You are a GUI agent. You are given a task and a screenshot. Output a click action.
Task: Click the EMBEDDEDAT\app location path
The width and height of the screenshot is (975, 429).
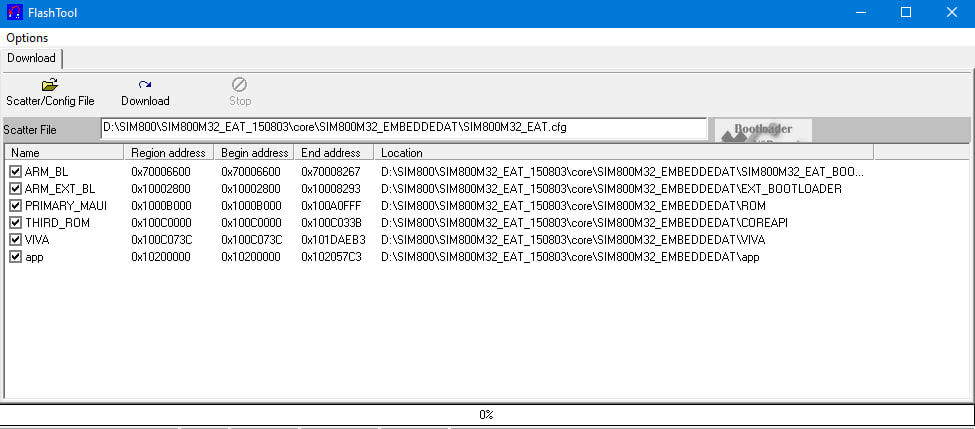coord(570,257)
